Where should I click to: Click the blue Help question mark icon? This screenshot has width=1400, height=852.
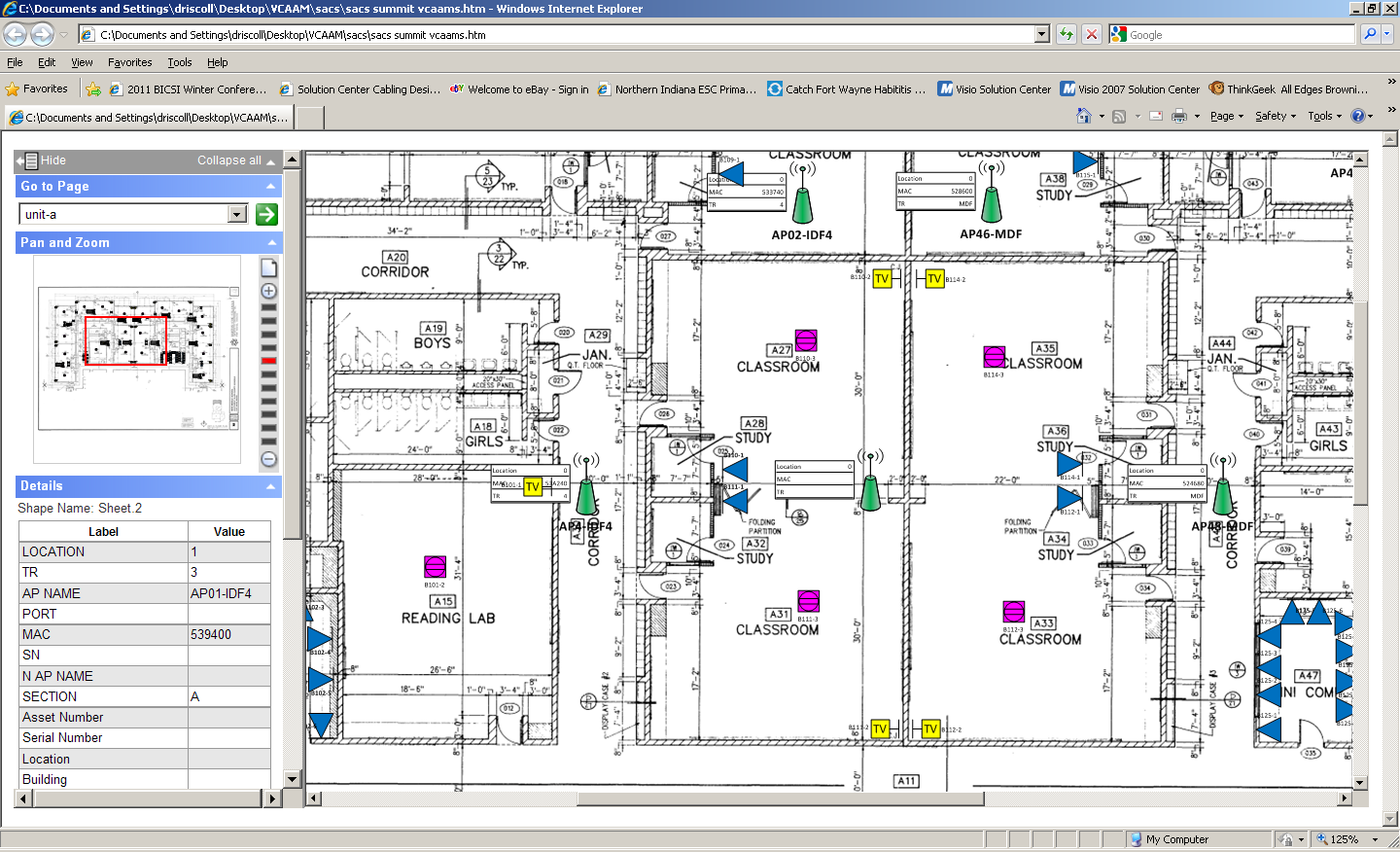tap(1358, 116)
